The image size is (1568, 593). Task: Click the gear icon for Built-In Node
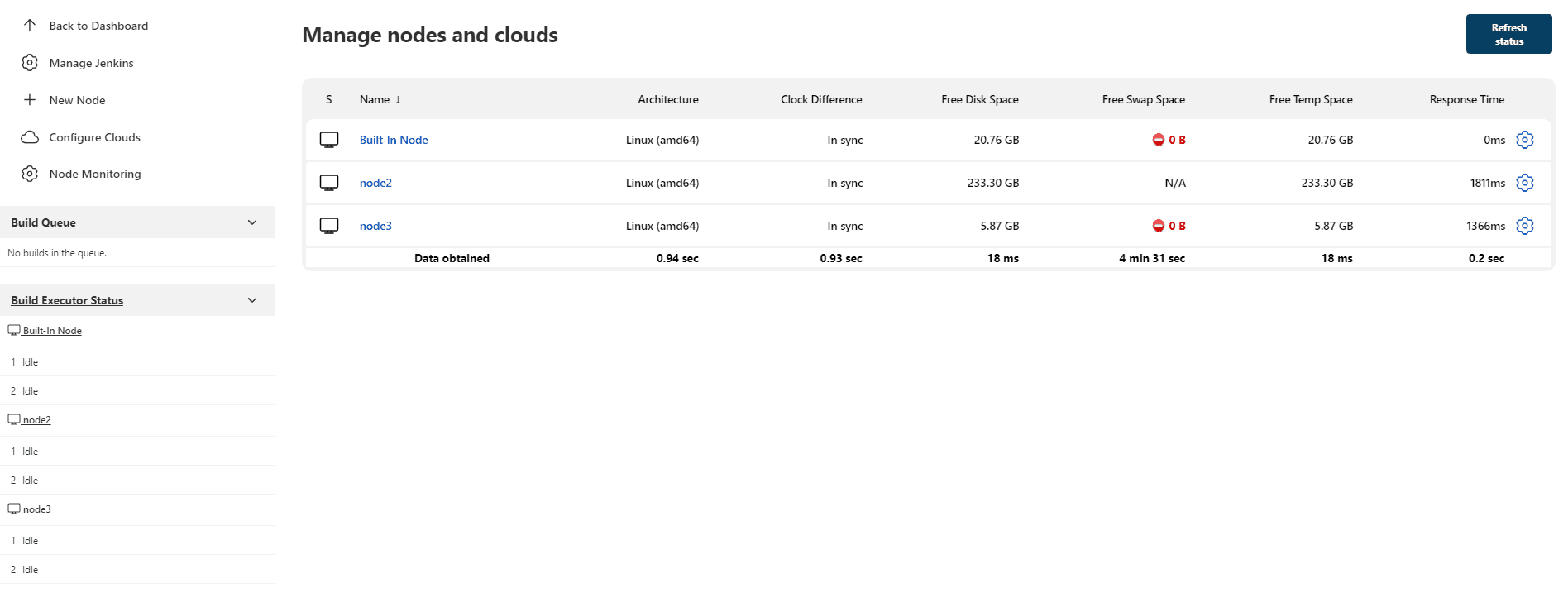pos(1524,140)
